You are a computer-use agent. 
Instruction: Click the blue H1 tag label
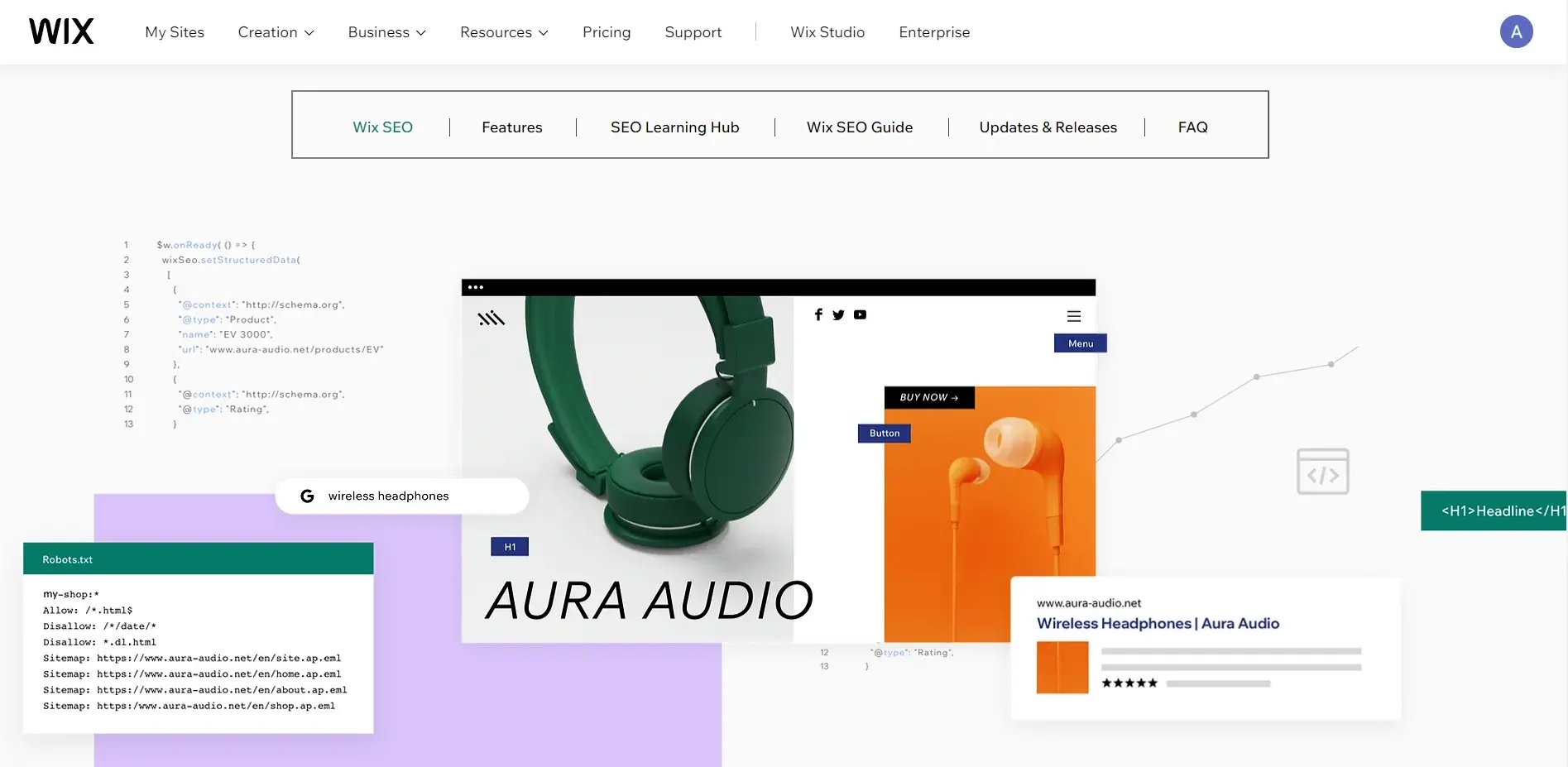(x=510, y=547)
